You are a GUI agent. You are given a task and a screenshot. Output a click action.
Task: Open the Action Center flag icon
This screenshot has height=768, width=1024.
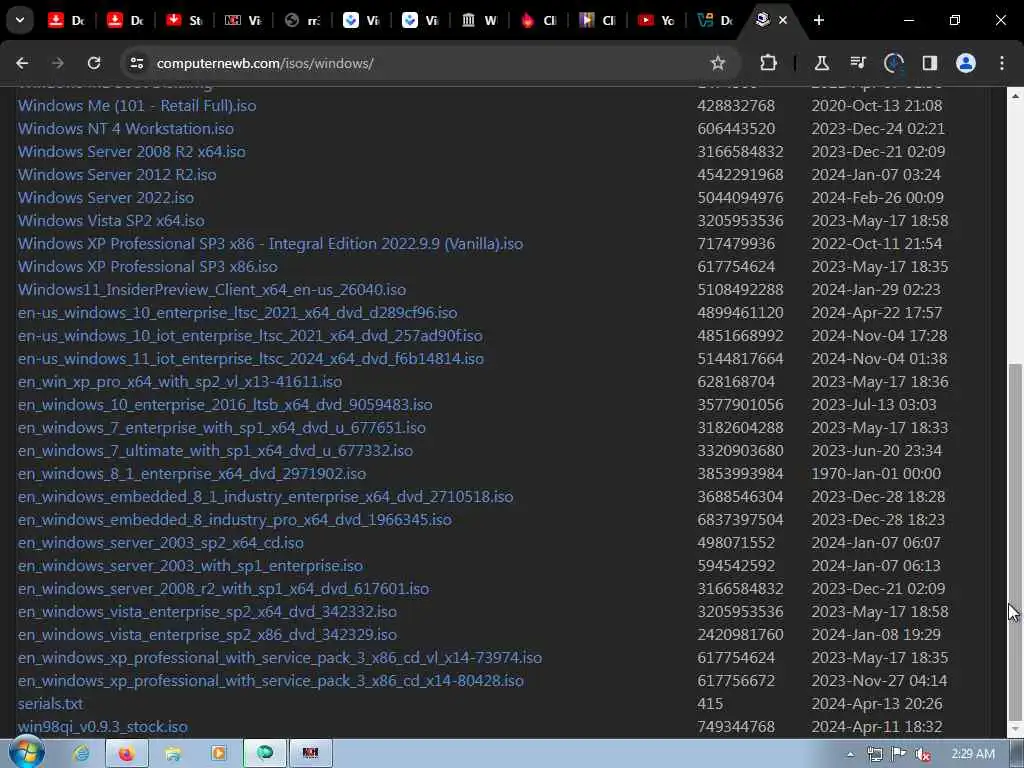pos(899,754)
